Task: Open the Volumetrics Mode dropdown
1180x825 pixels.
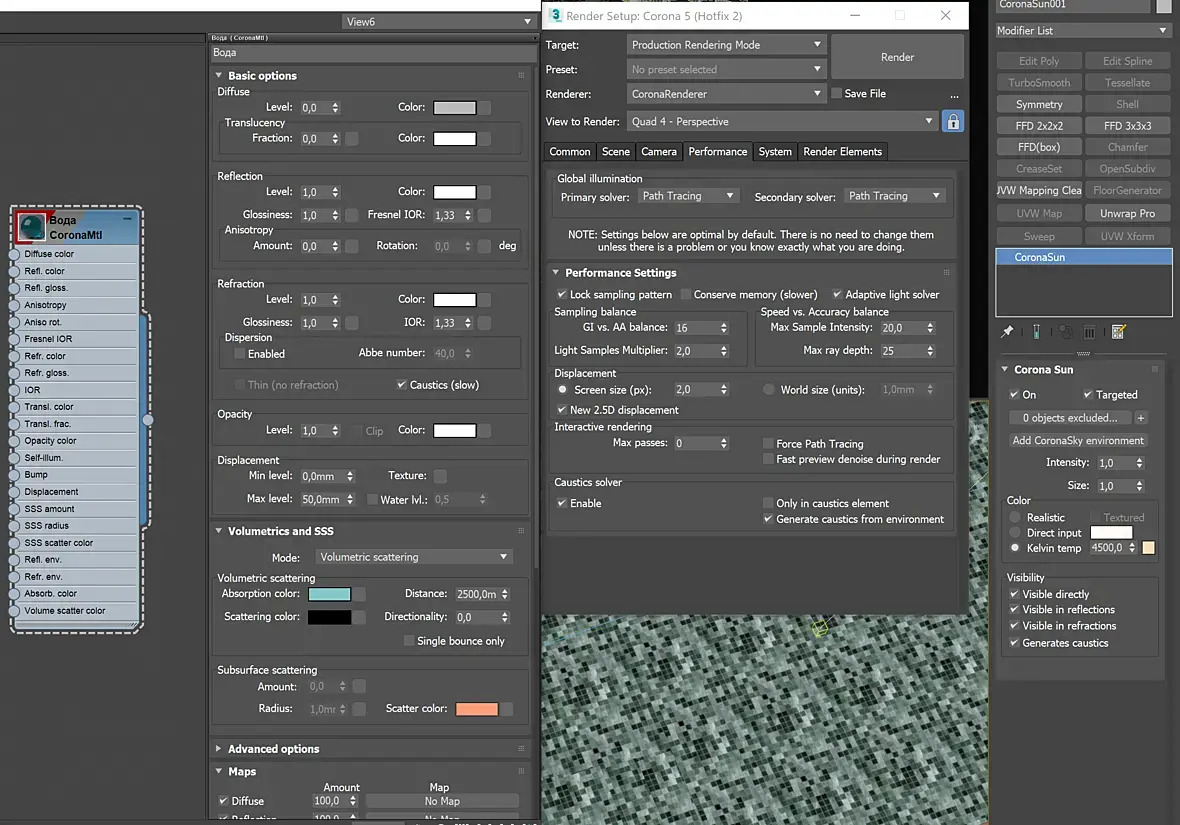Action: pyautogui.click(x=414, y=557)
